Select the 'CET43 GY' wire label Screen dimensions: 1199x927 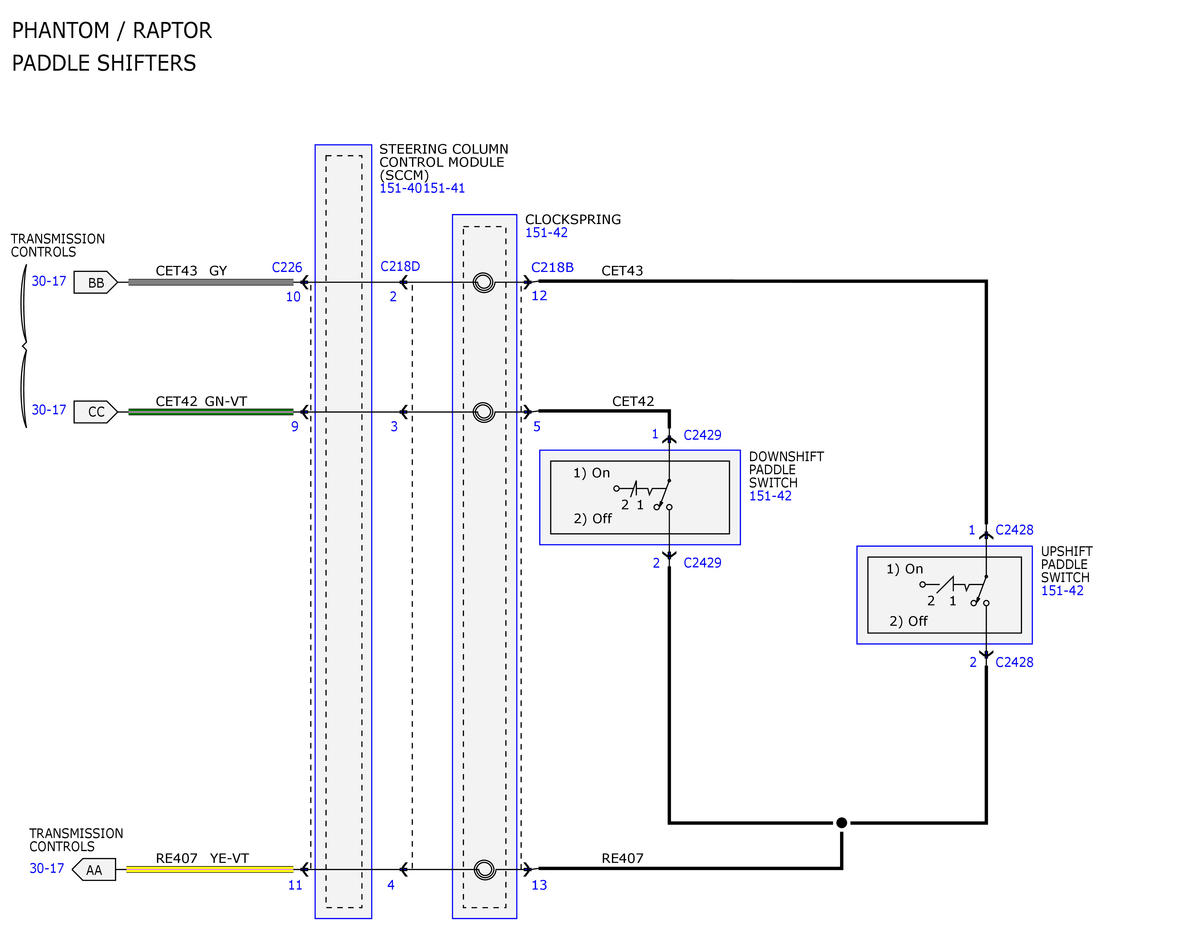tap(191, 271)
